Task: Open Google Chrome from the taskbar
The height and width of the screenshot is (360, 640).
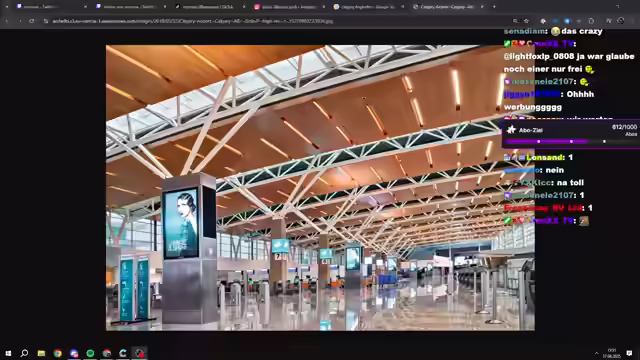Action: [58, 353]
